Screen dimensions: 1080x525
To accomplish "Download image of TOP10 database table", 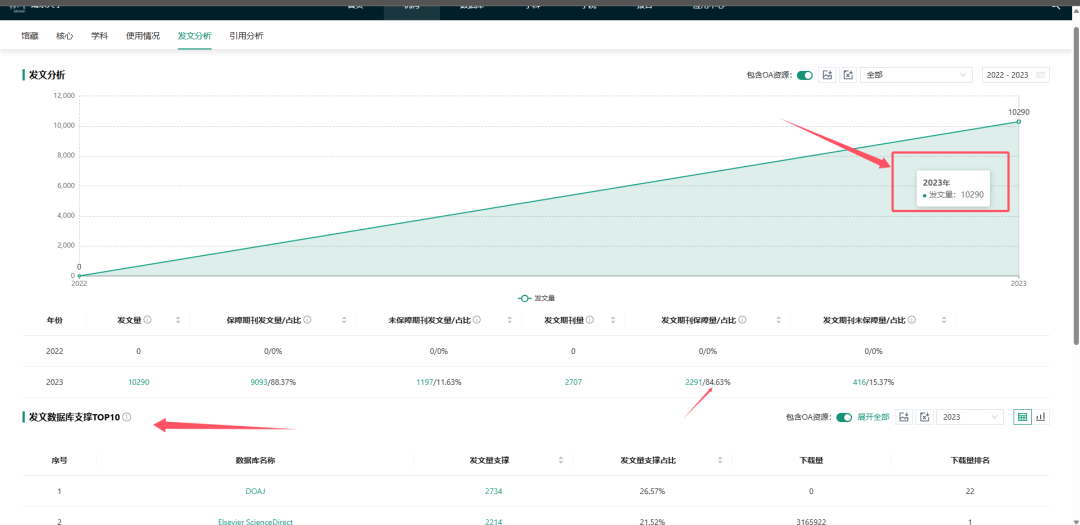I will click(x=903, y=417).
